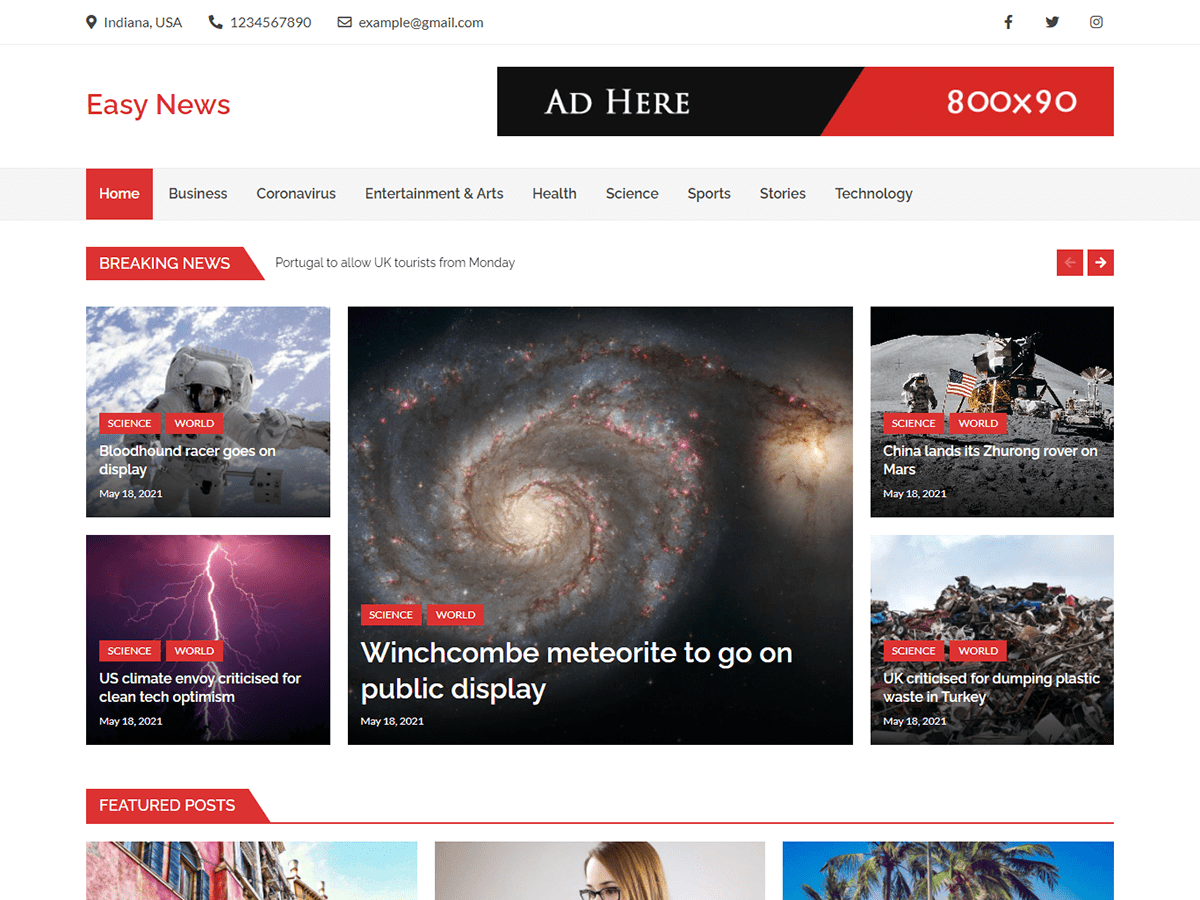Click the location pin icon for Indiana, USA
This screenshot has height=900, width=1200.
coord(90,21)
